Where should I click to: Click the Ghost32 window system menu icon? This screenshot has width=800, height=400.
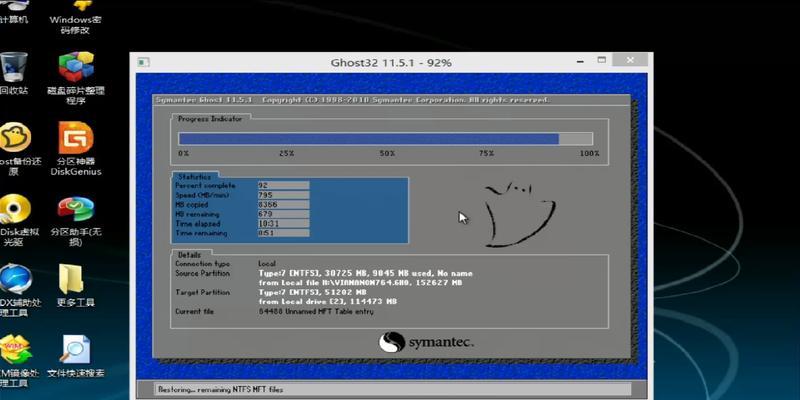(x=143, y=62)
